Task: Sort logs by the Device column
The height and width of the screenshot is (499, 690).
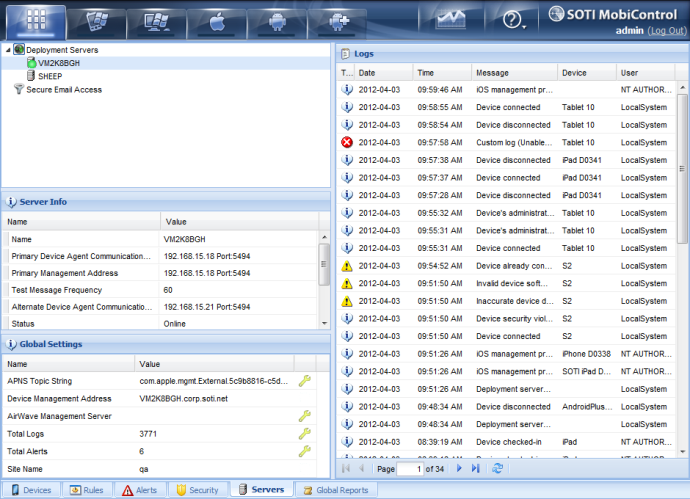Action: pos(587,73)
